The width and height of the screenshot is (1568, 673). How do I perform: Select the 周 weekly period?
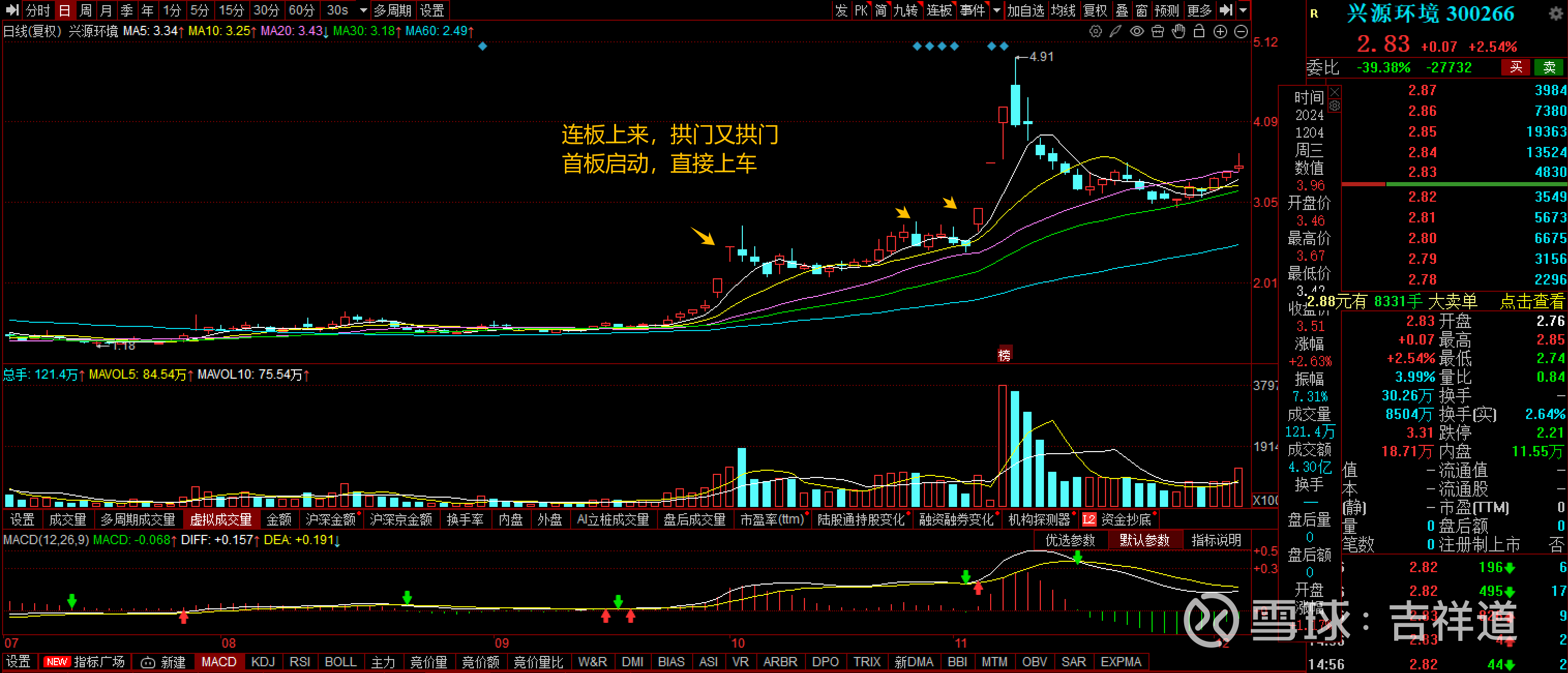tap(85, 10)
